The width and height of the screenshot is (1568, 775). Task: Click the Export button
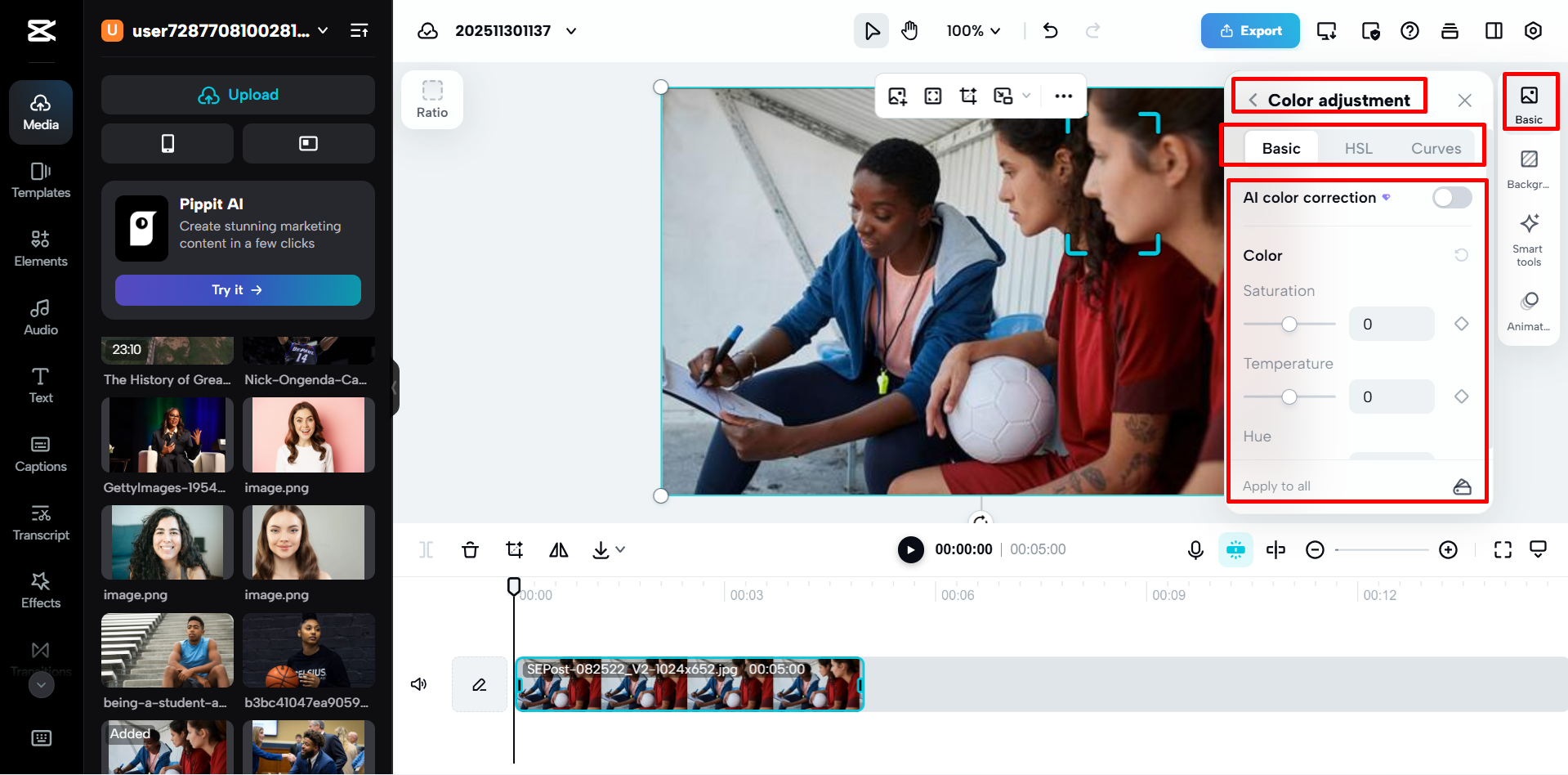1250,30
